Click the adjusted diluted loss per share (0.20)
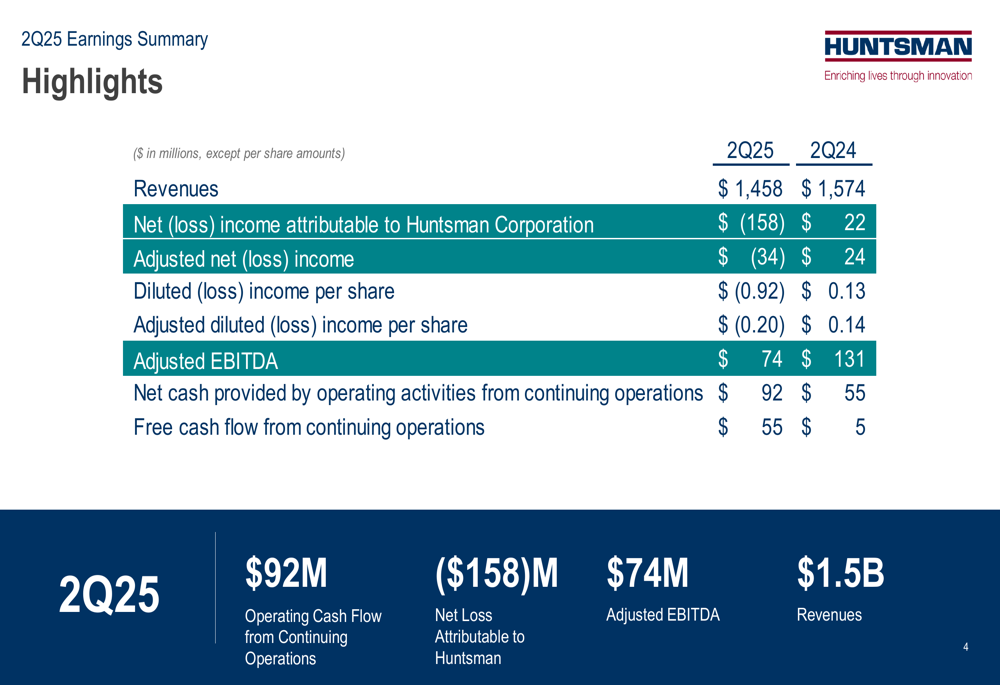 click(760, 325)
